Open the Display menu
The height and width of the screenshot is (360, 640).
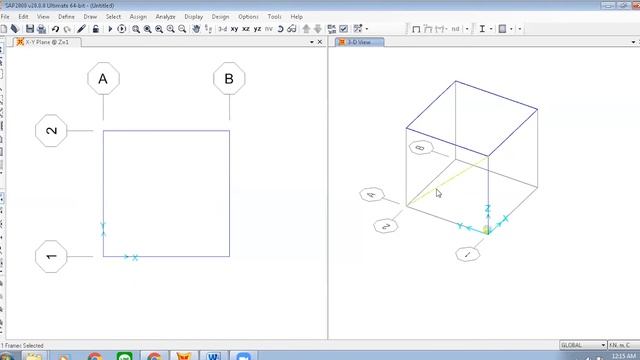[193, 17]
